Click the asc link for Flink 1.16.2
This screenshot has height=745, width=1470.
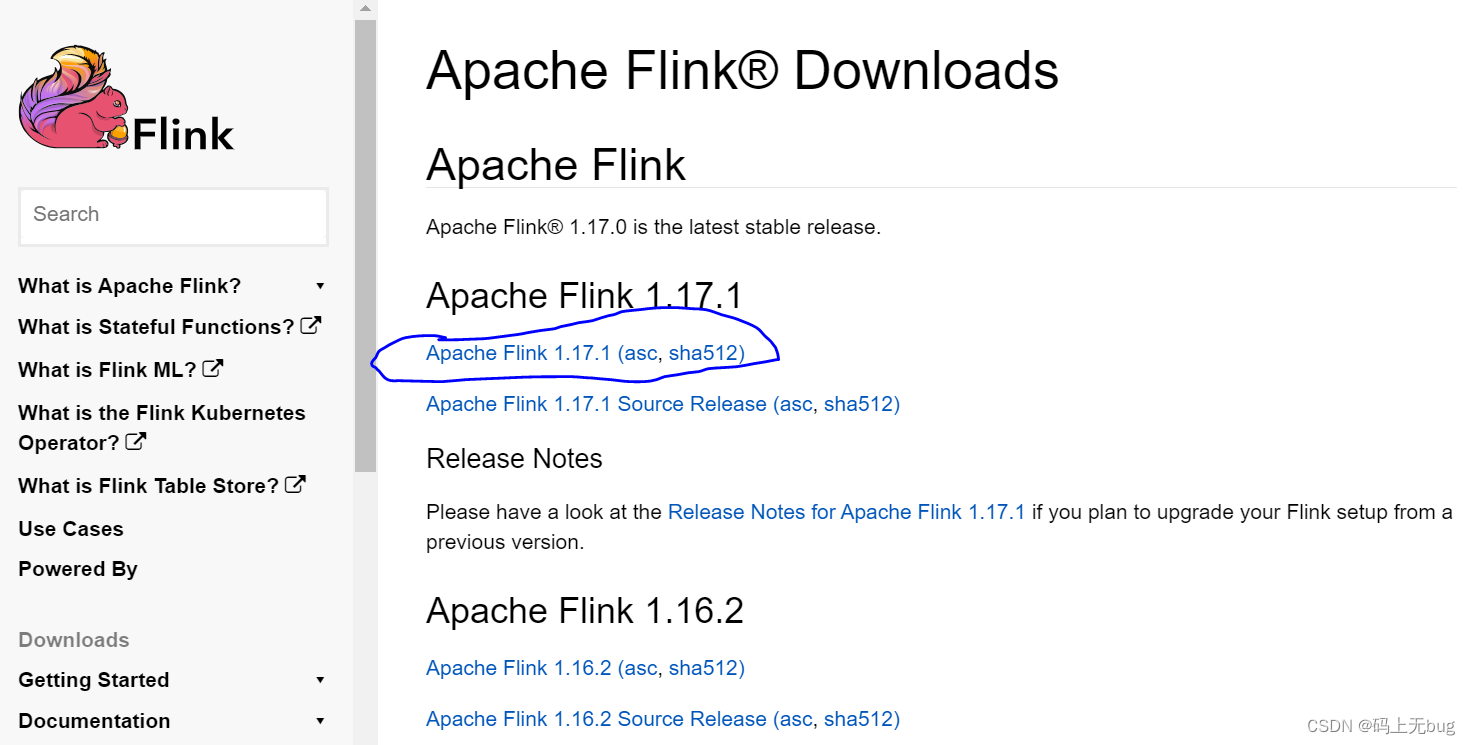[x=639, y=667]
